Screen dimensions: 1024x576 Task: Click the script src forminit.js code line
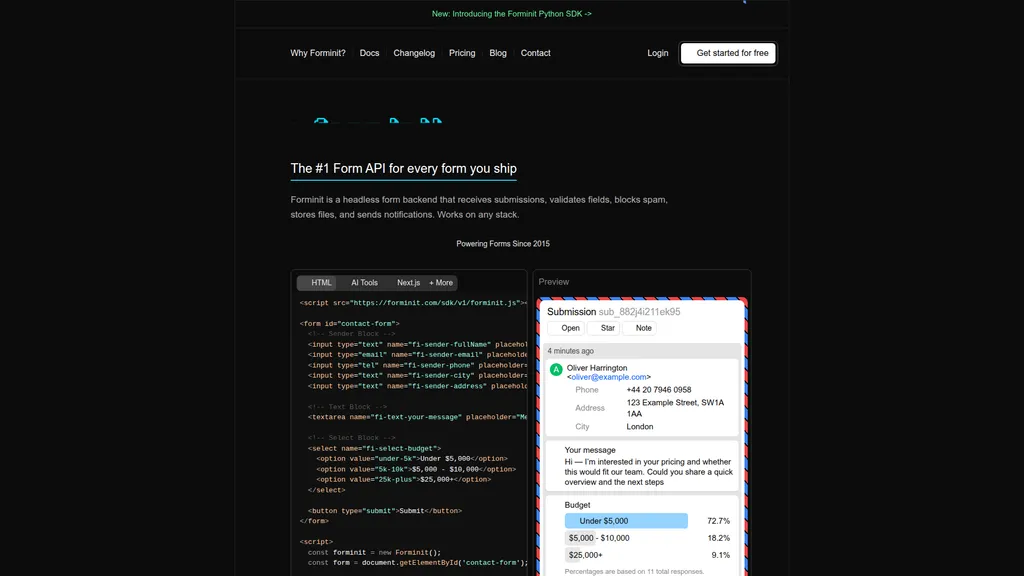(413, 303)
